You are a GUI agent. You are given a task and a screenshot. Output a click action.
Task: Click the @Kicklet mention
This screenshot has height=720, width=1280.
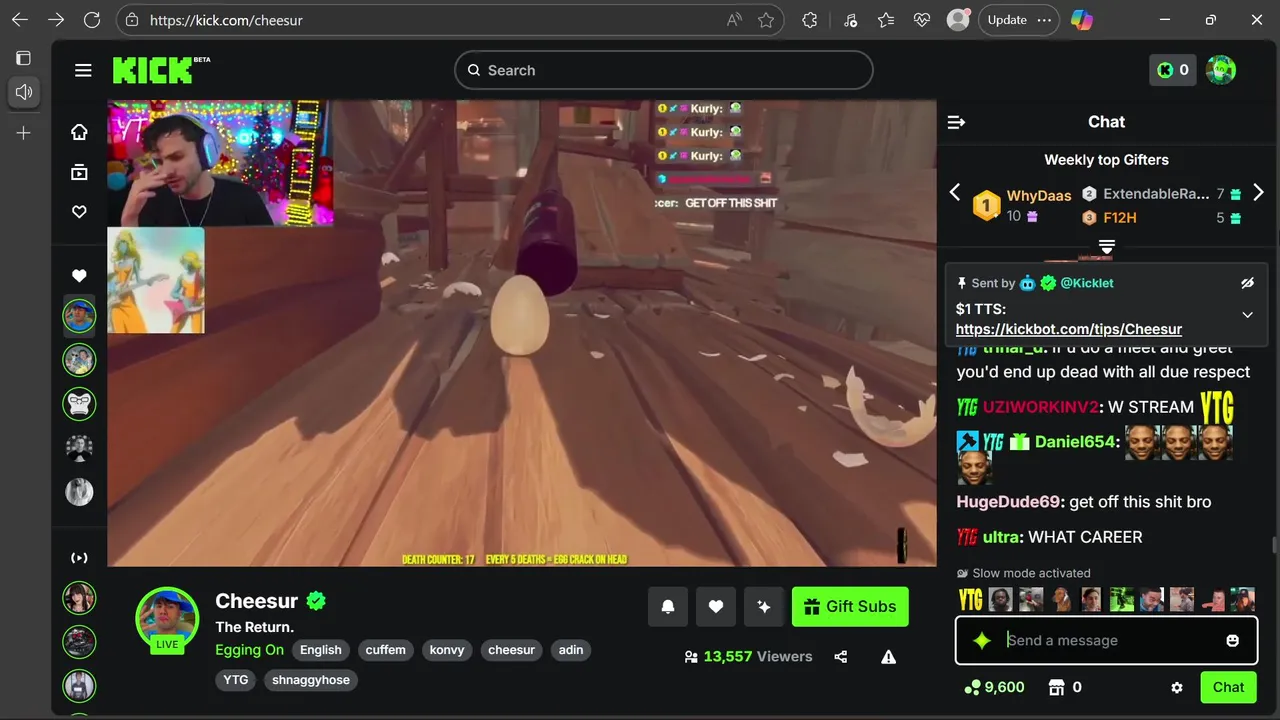[x=1086, y=283]
